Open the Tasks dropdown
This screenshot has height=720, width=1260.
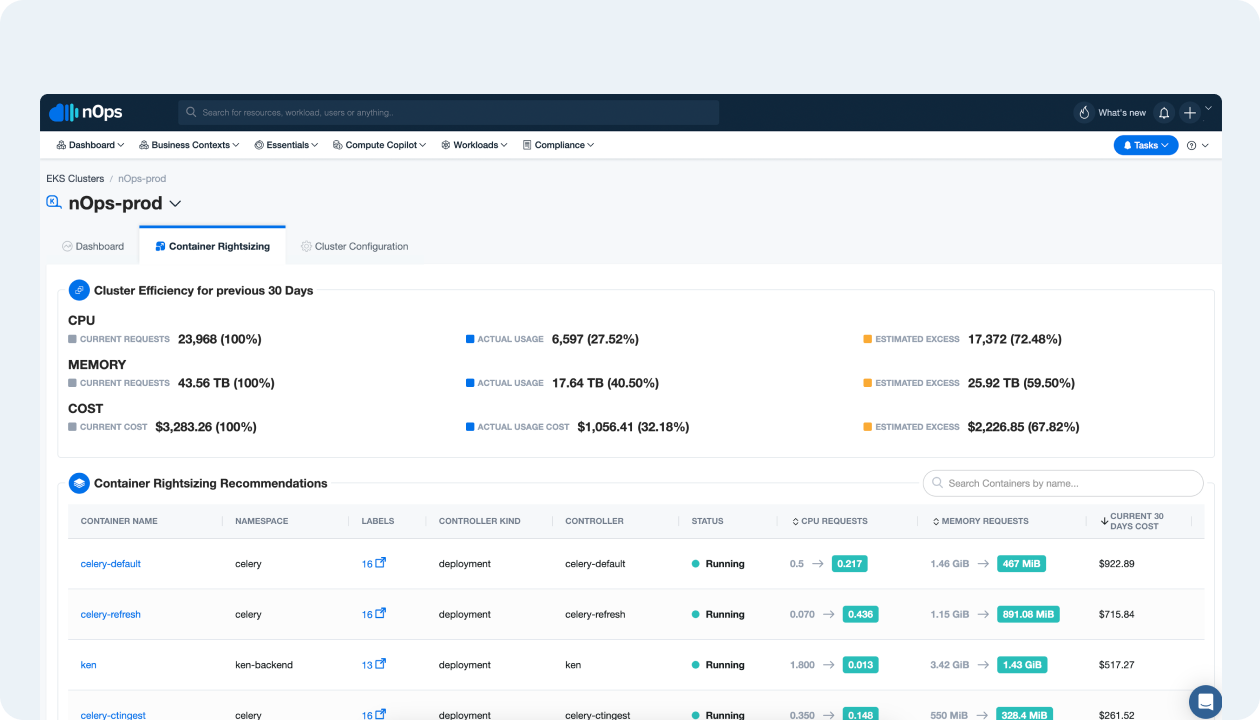point(1145,145)
